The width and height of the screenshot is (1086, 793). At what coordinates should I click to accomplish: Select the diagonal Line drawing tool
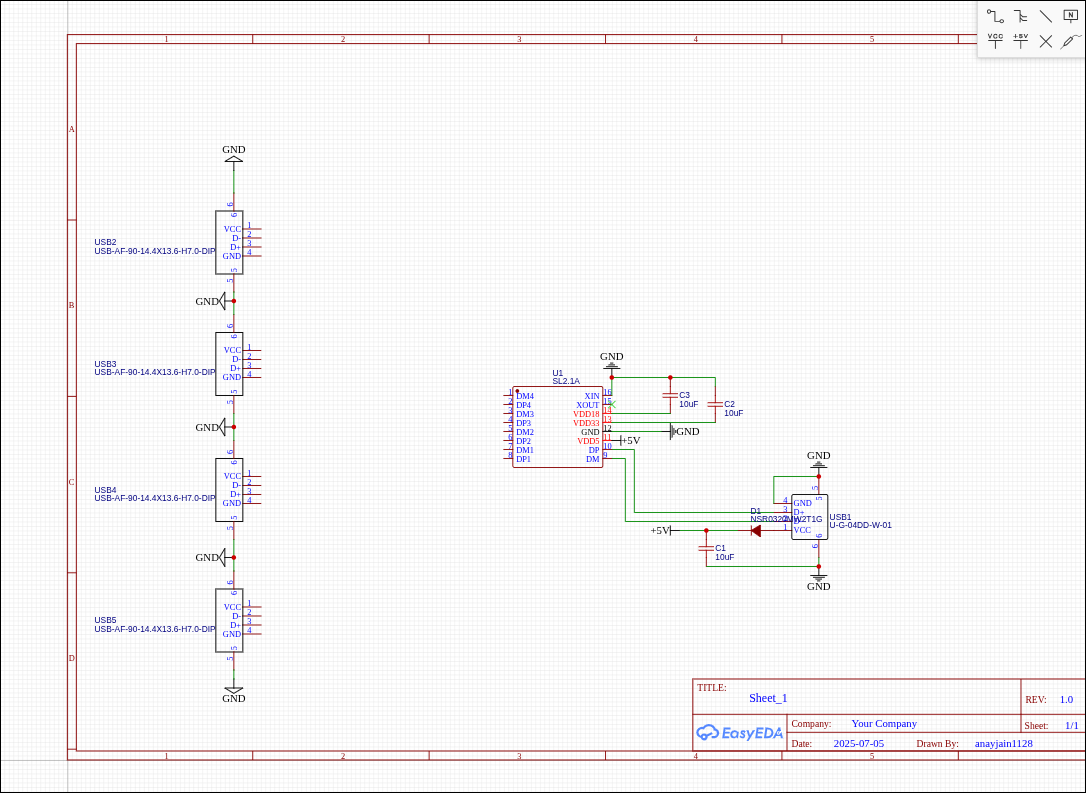point(1045,16)
